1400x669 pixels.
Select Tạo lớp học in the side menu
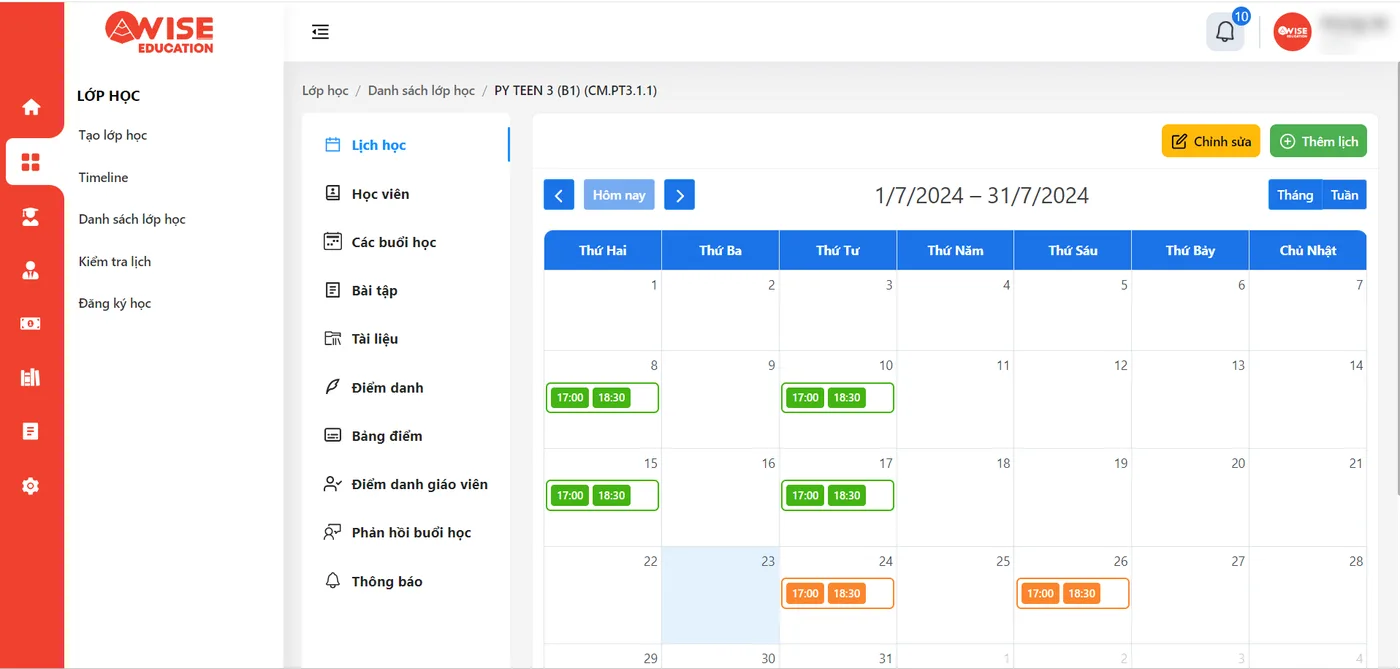coord(113,135)
